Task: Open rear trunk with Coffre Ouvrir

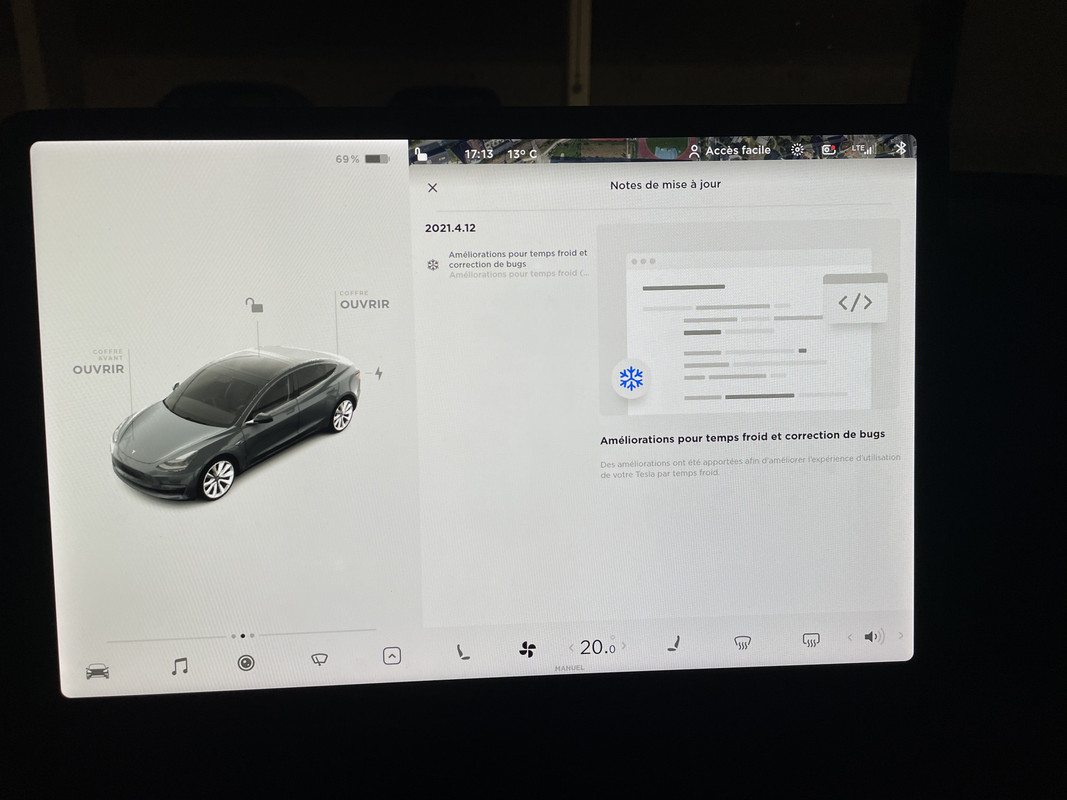Action: (364, 300)
